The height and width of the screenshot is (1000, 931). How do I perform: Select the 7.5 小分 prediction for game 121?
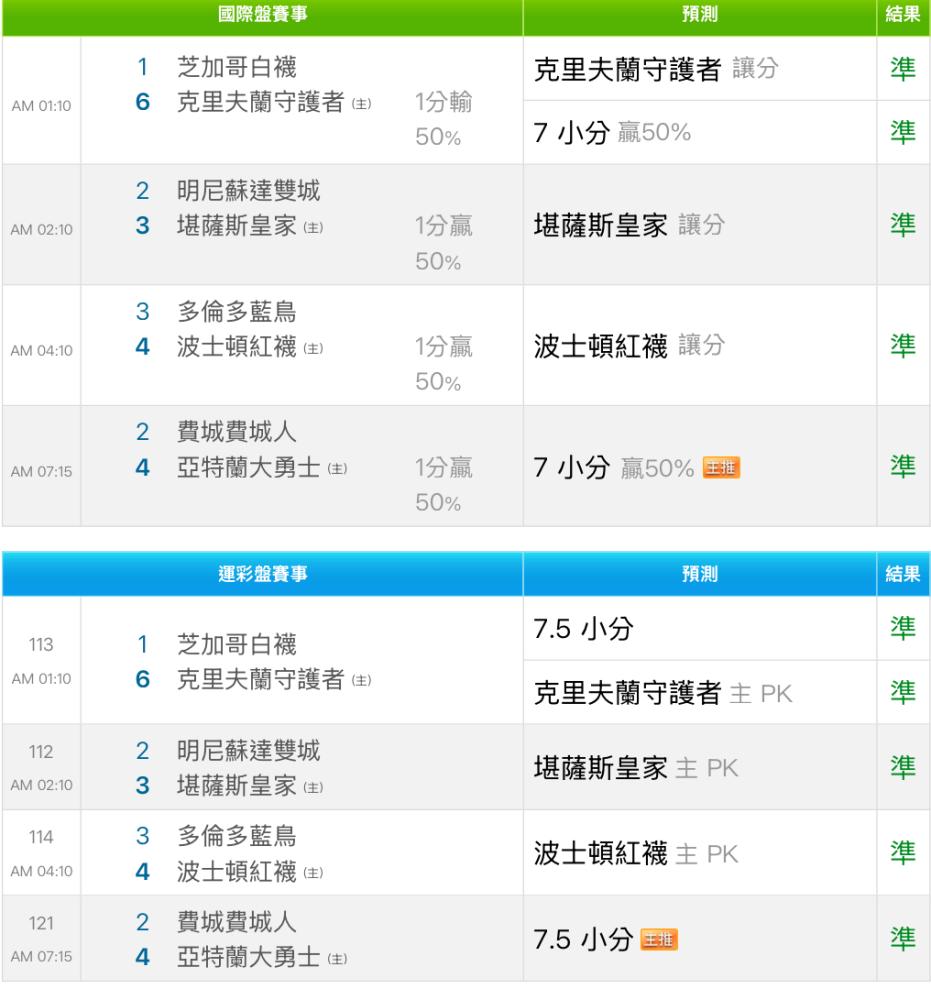point(583,939)
